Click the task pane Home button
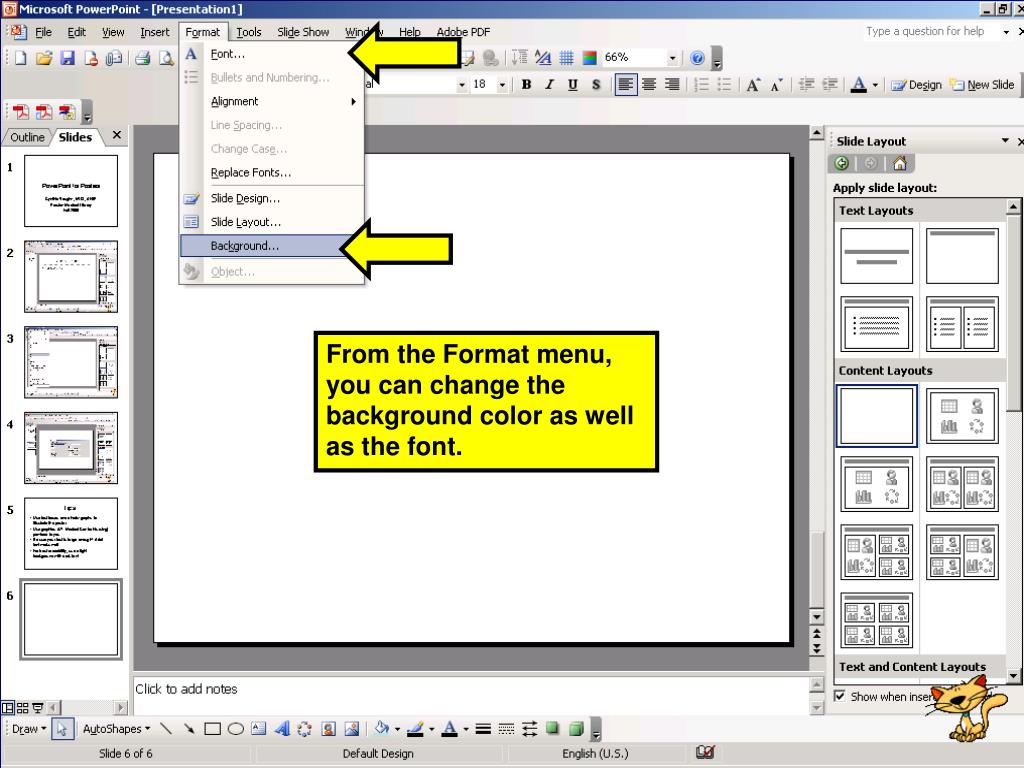Image resolution: width=1024 pixels, height=768 pixels. (x=899, y=163)
